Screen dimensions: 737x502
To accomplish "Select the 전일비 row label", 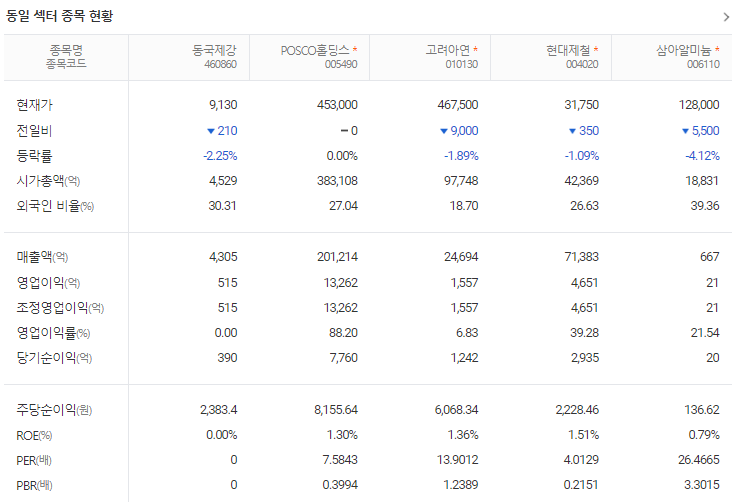I will click(34, 131).
